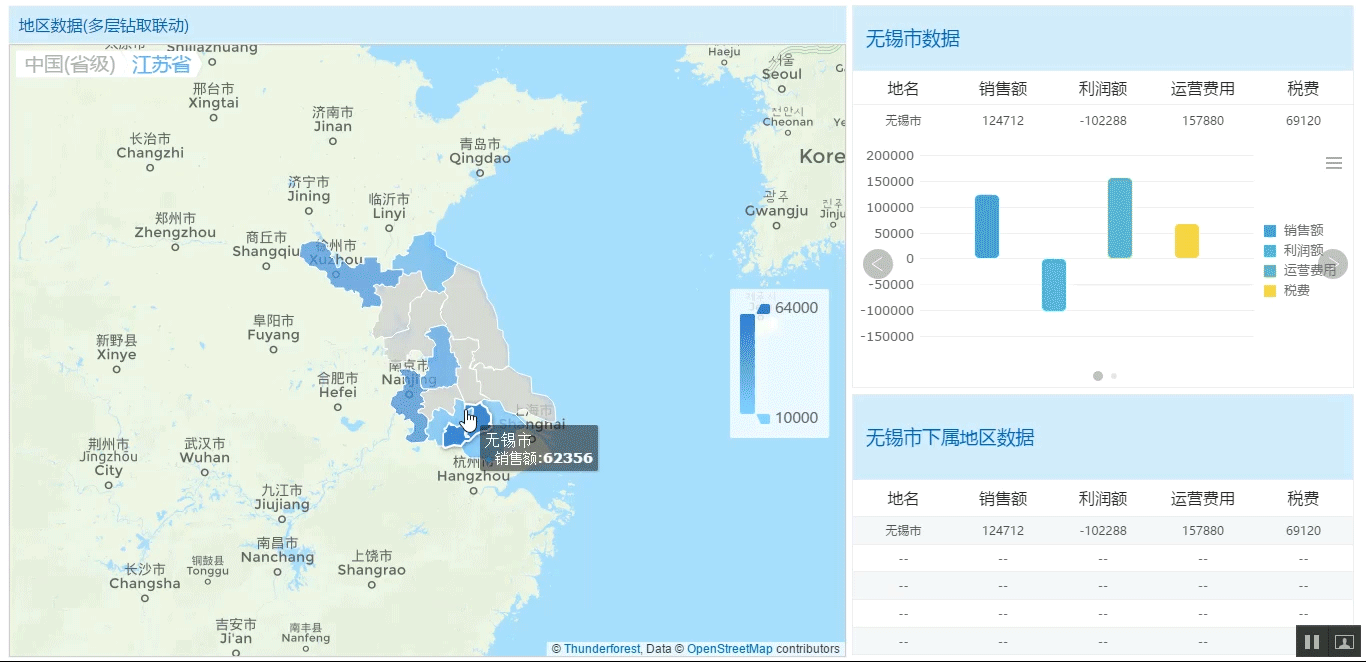This screenshot has width=1366, height=662.
Task: Click the left carousel arrow on the chart
Action: 877,263
